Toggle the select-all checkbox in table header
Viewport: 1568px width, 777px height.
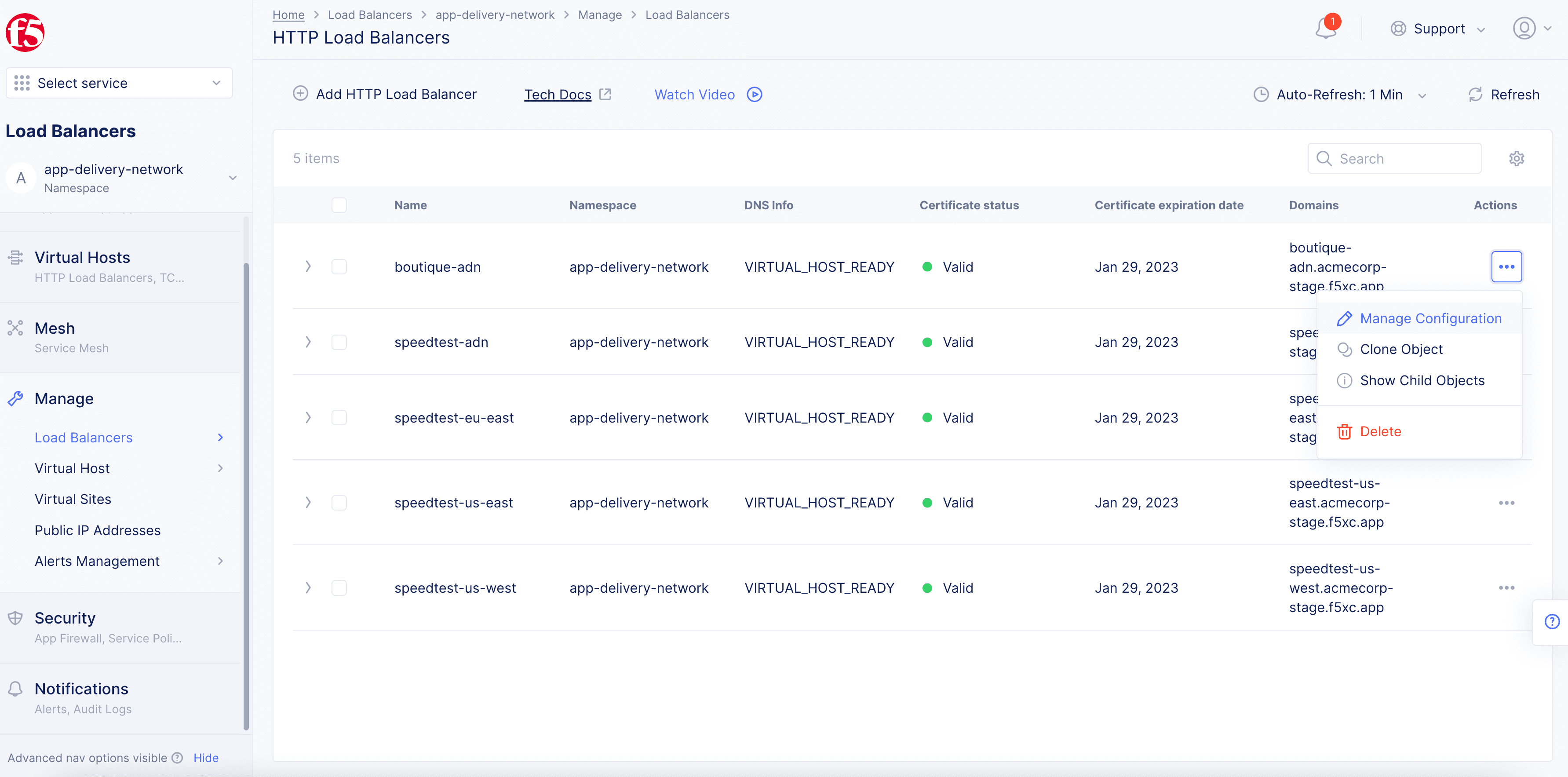click(339, 205)
